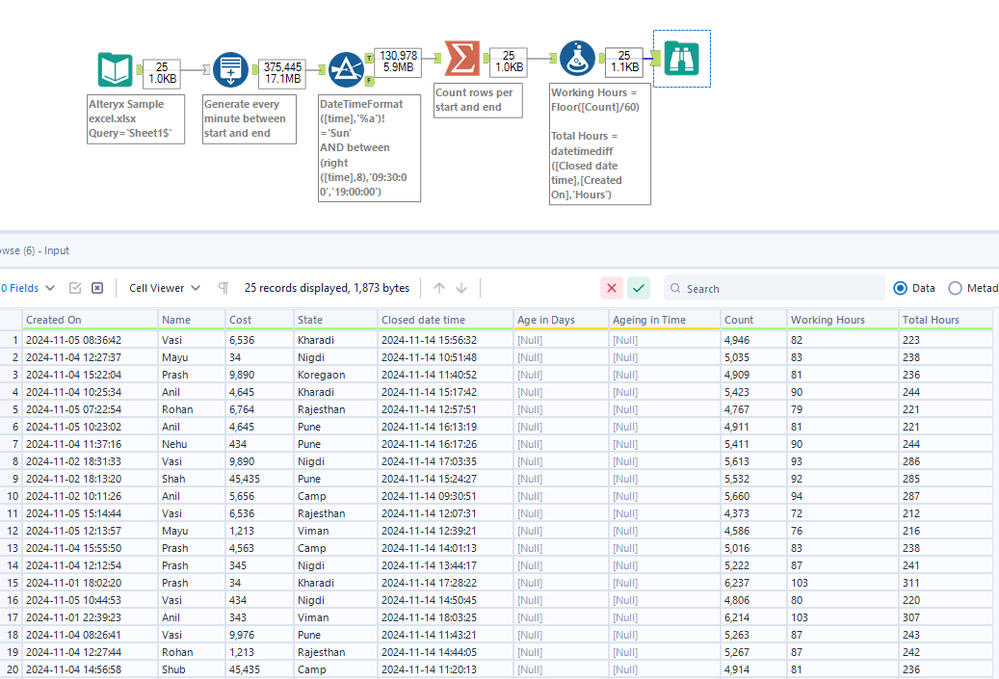Screen dimensions: 999x679
Task: Select the Data radio button
Action: [900, 288]
